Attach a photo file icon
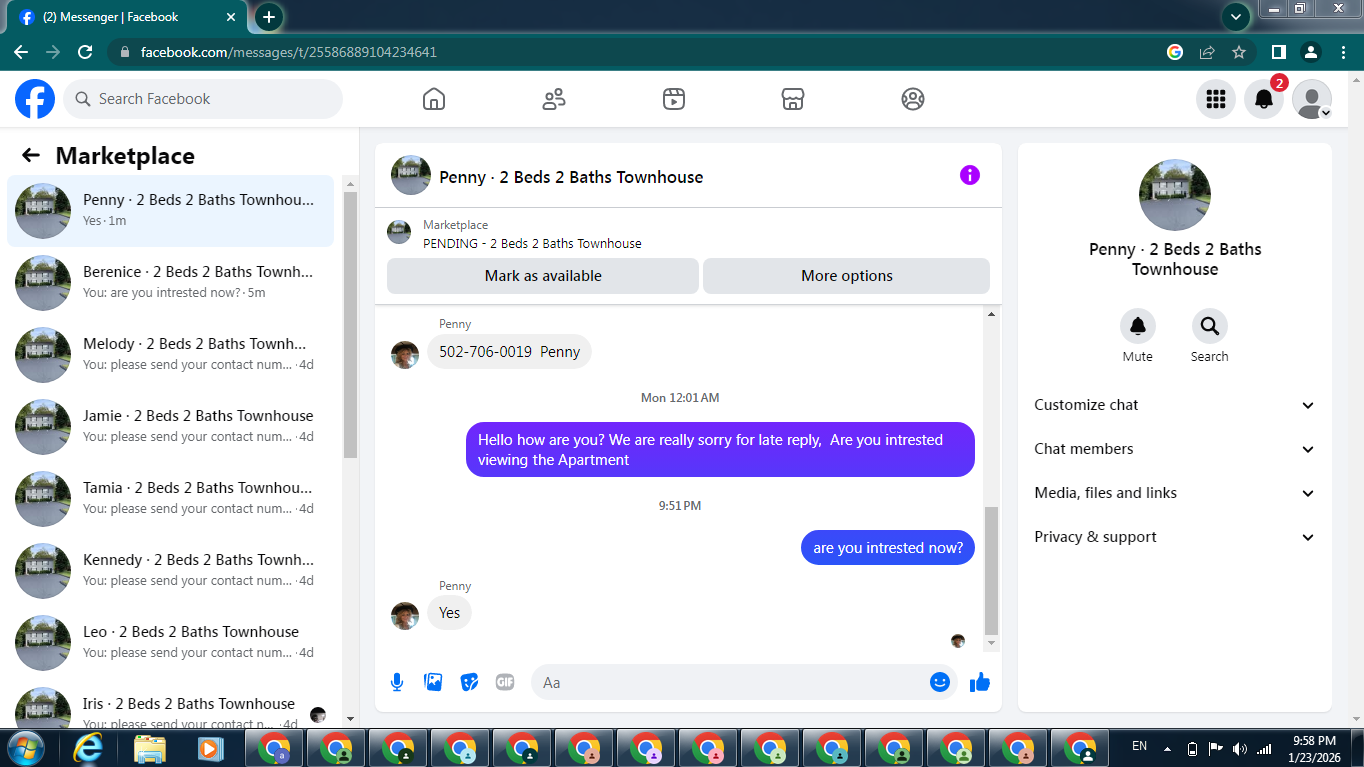The image size is (1364, 767). 433,682
